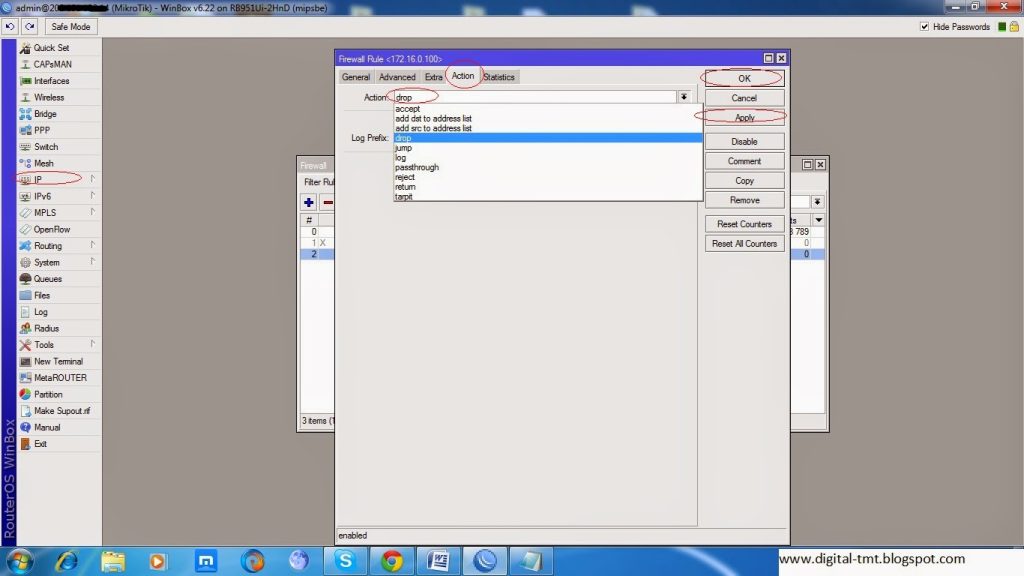Open the Firewall window's column dropdown arrow
Screen dimensions: 1024x576
click(818, 220)
